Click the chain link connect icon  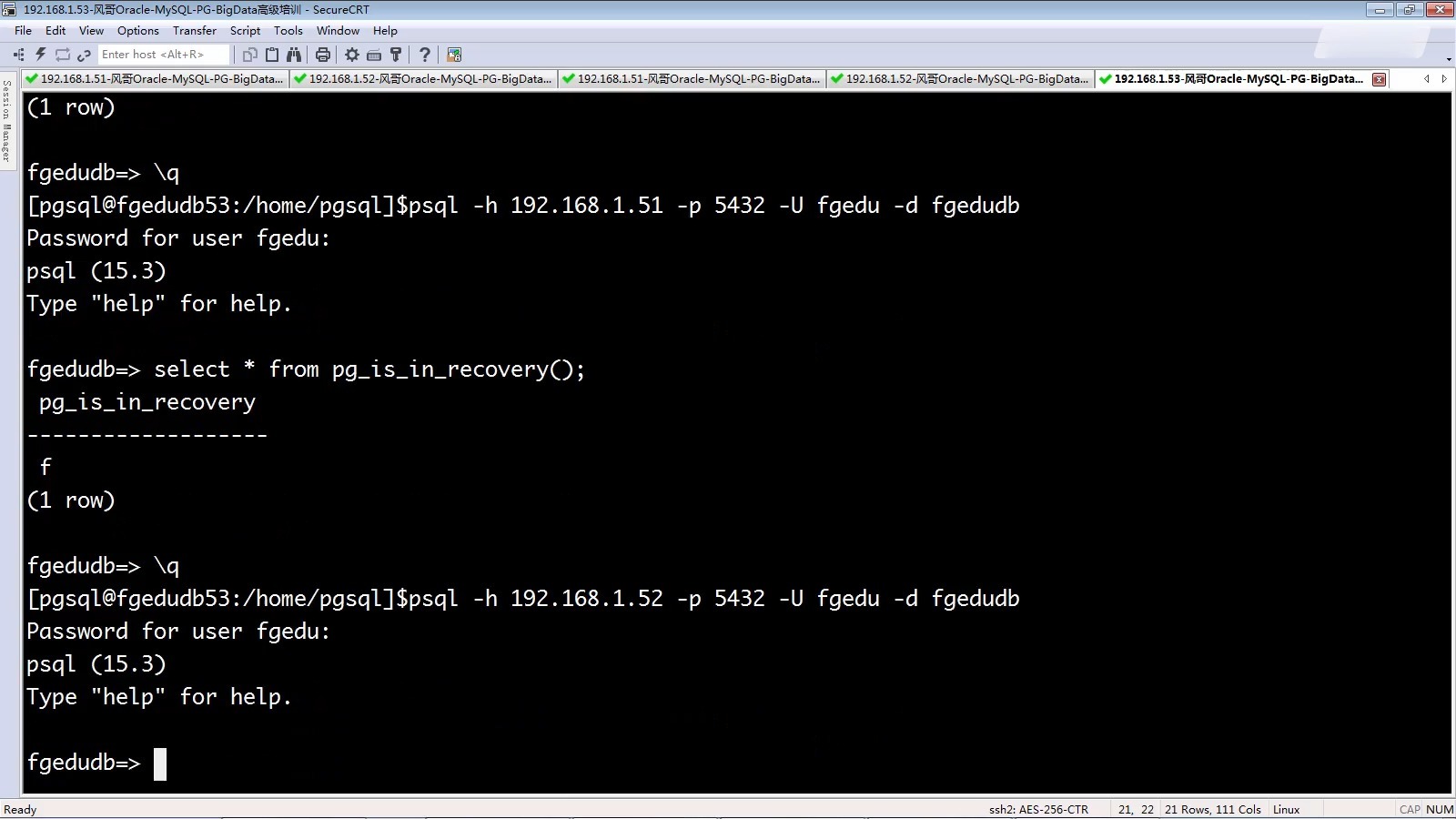click(x=84, y=55)
